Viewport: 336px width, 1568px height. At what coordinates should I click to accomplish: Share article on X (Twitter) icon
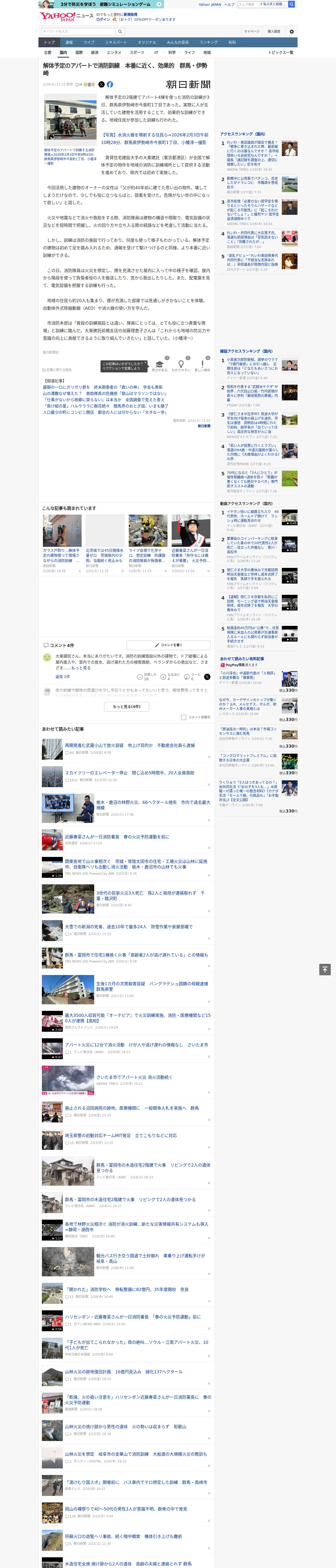[102, 85]
